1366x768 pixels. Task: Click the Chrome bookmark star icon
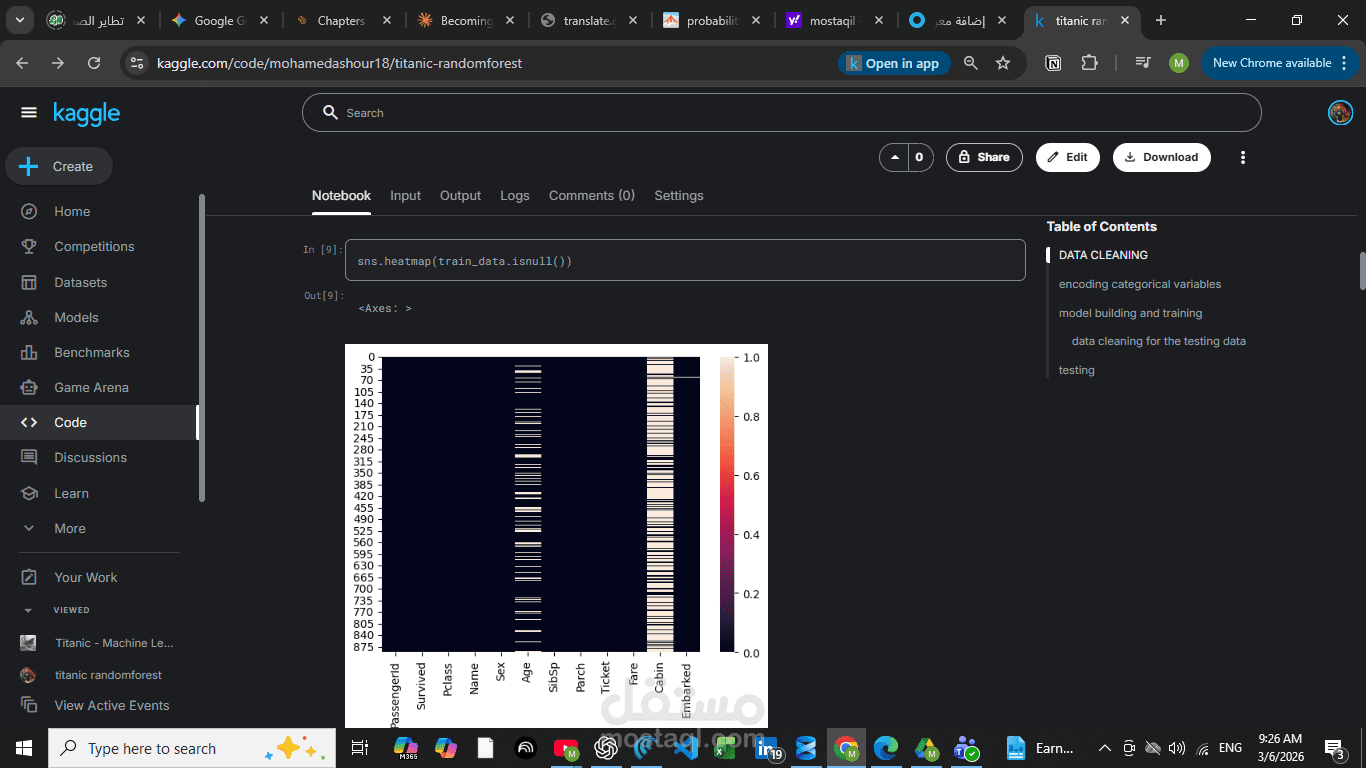click(x=1003, y=63)
